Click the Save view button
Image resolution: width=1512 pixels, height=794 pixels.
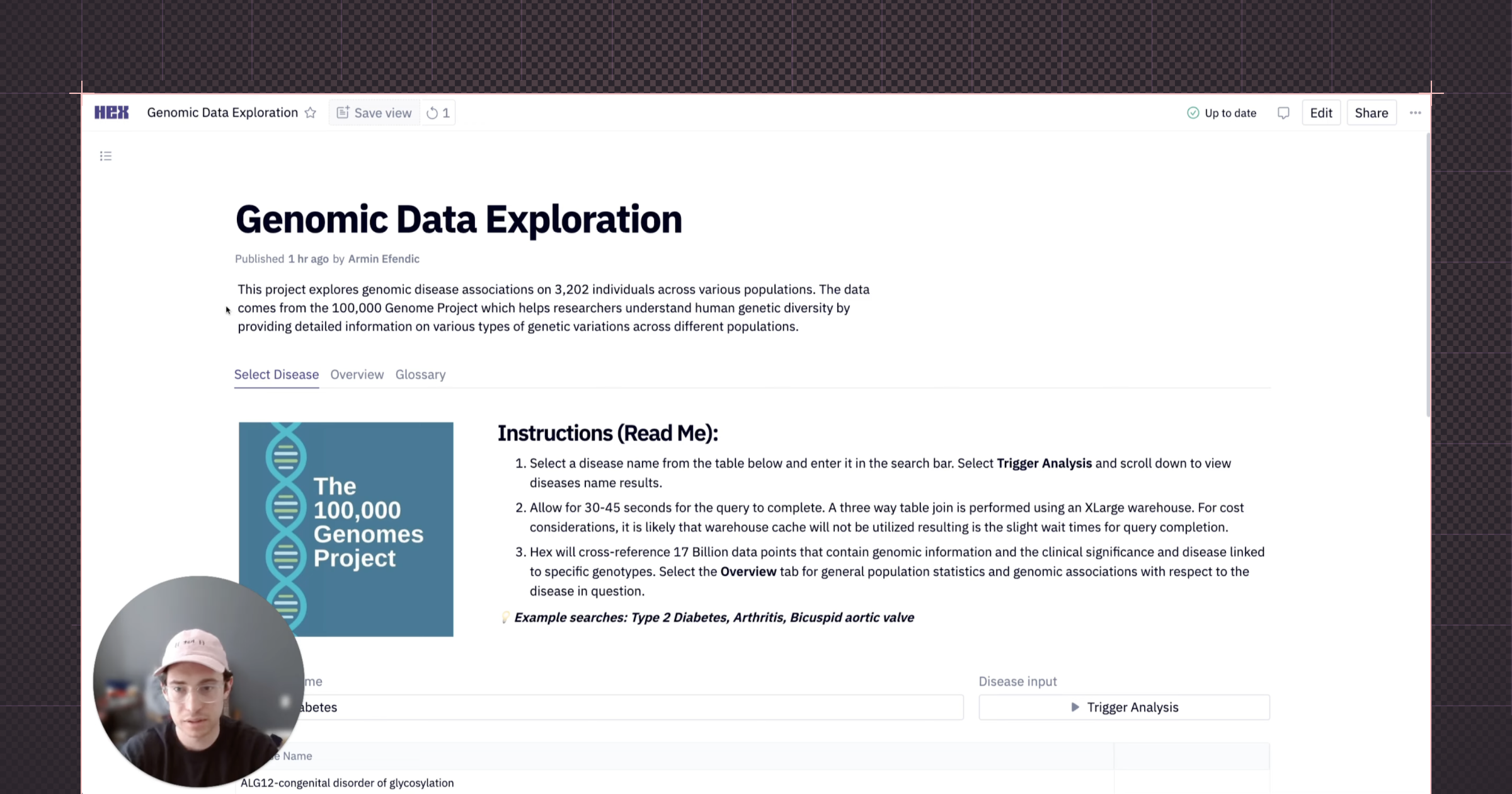tap(374, 113)
